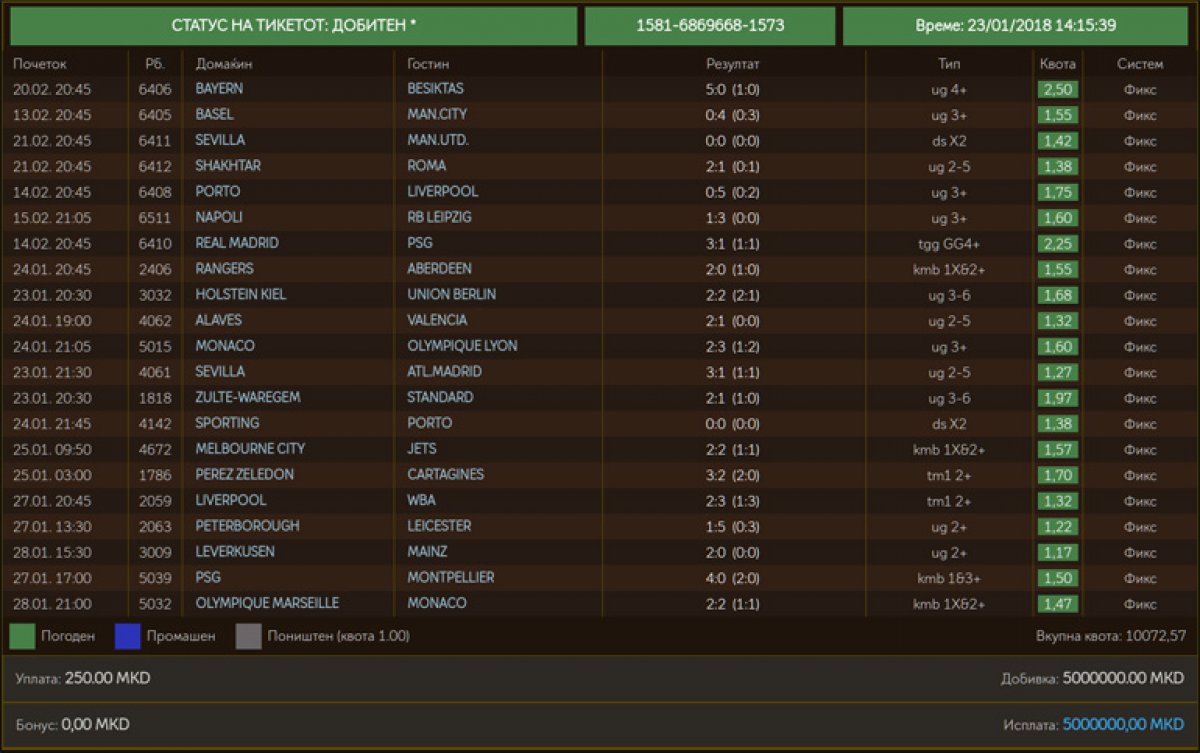
Task: Click away team ATL.MADRID
Action: pyautogui.click(x=445, y=372)
